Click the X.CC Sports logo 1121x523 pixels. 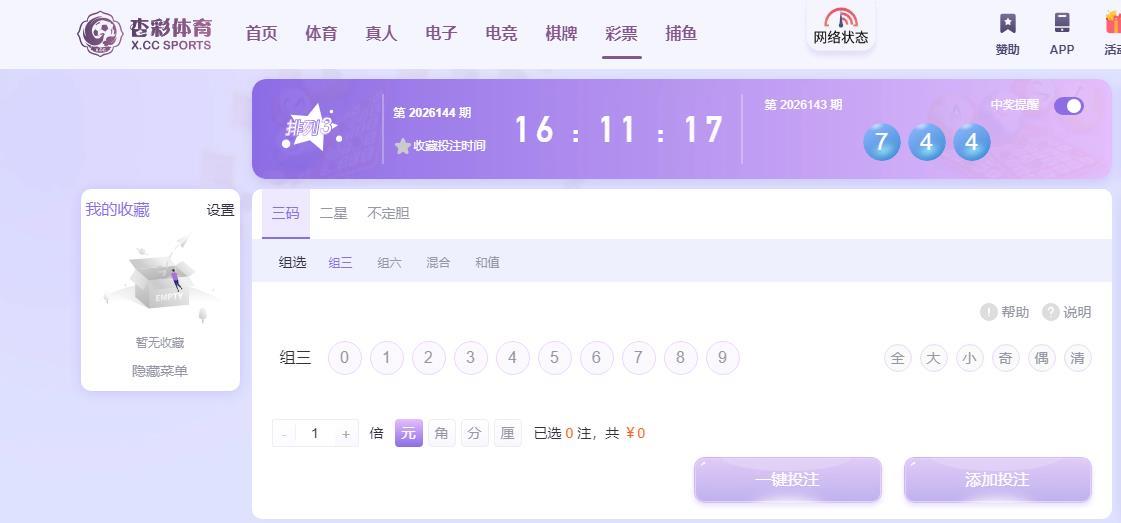coord(144,34)
